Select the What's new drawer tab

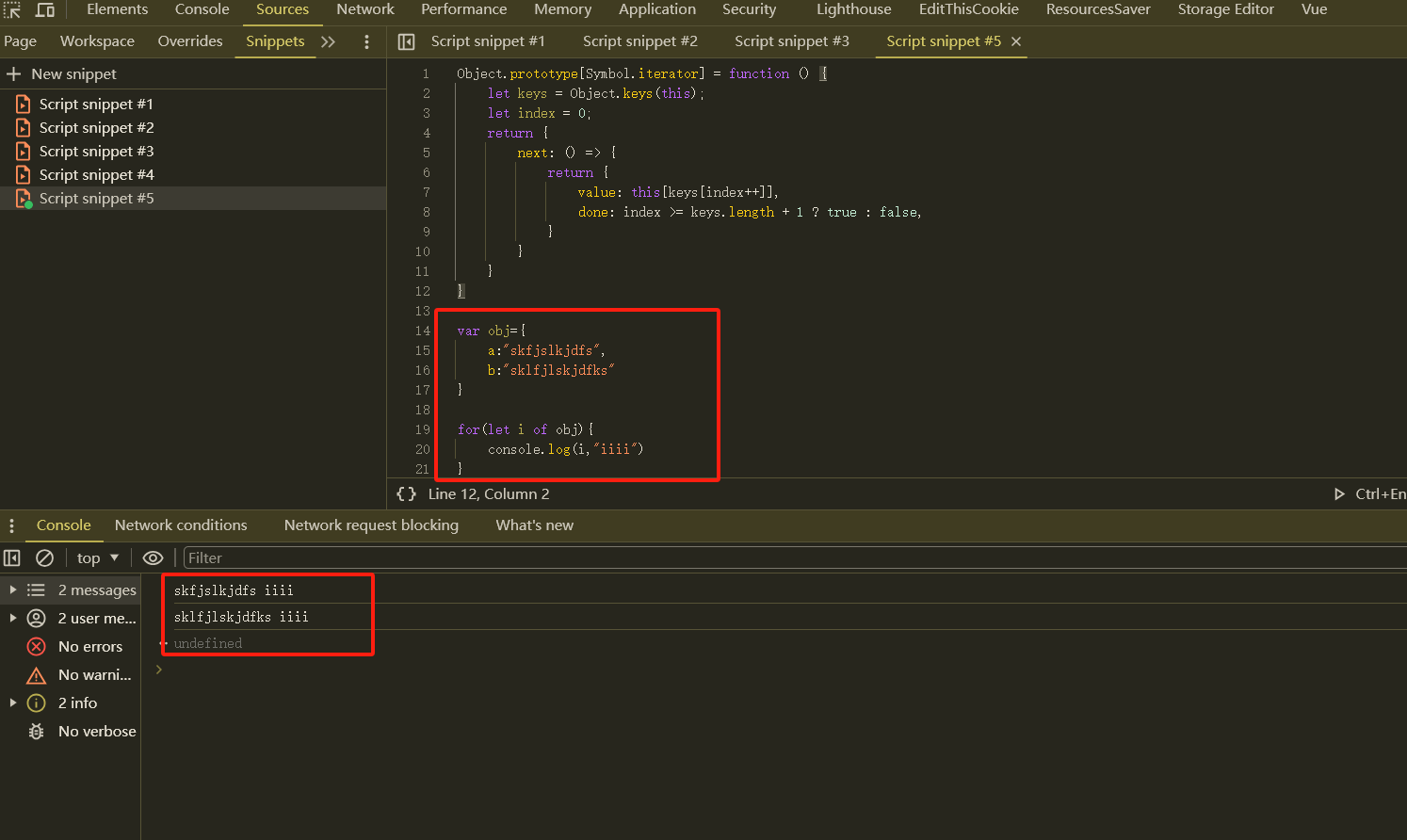pos(535,525)
